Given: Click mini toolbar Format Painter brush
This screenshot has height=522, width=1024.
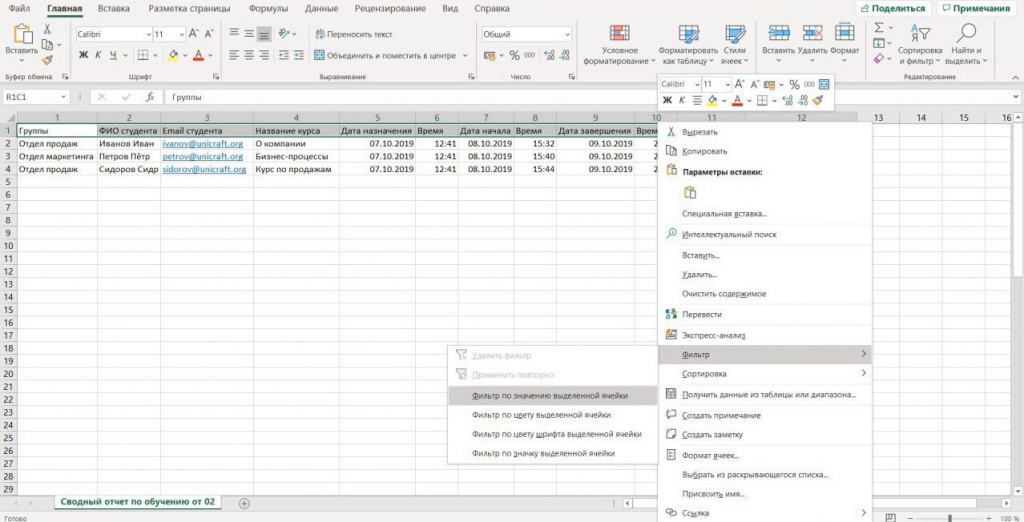Looking at the screenshot, I should tap(820, 101).
